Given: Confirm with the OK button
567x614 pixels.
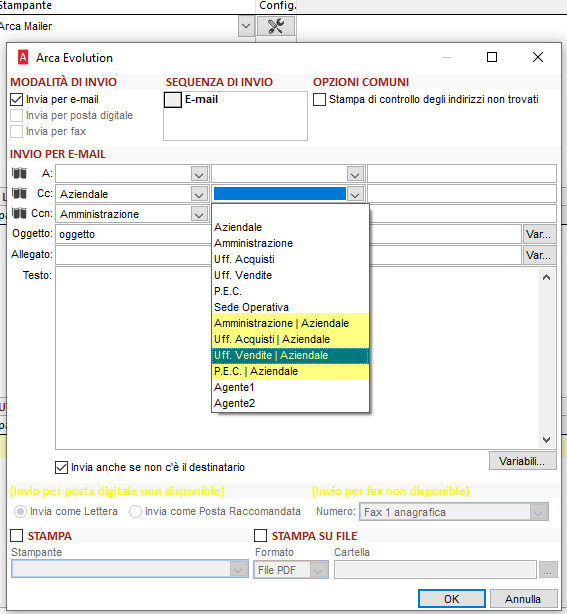Looking at the screenshot, I should tap(451, 599).
